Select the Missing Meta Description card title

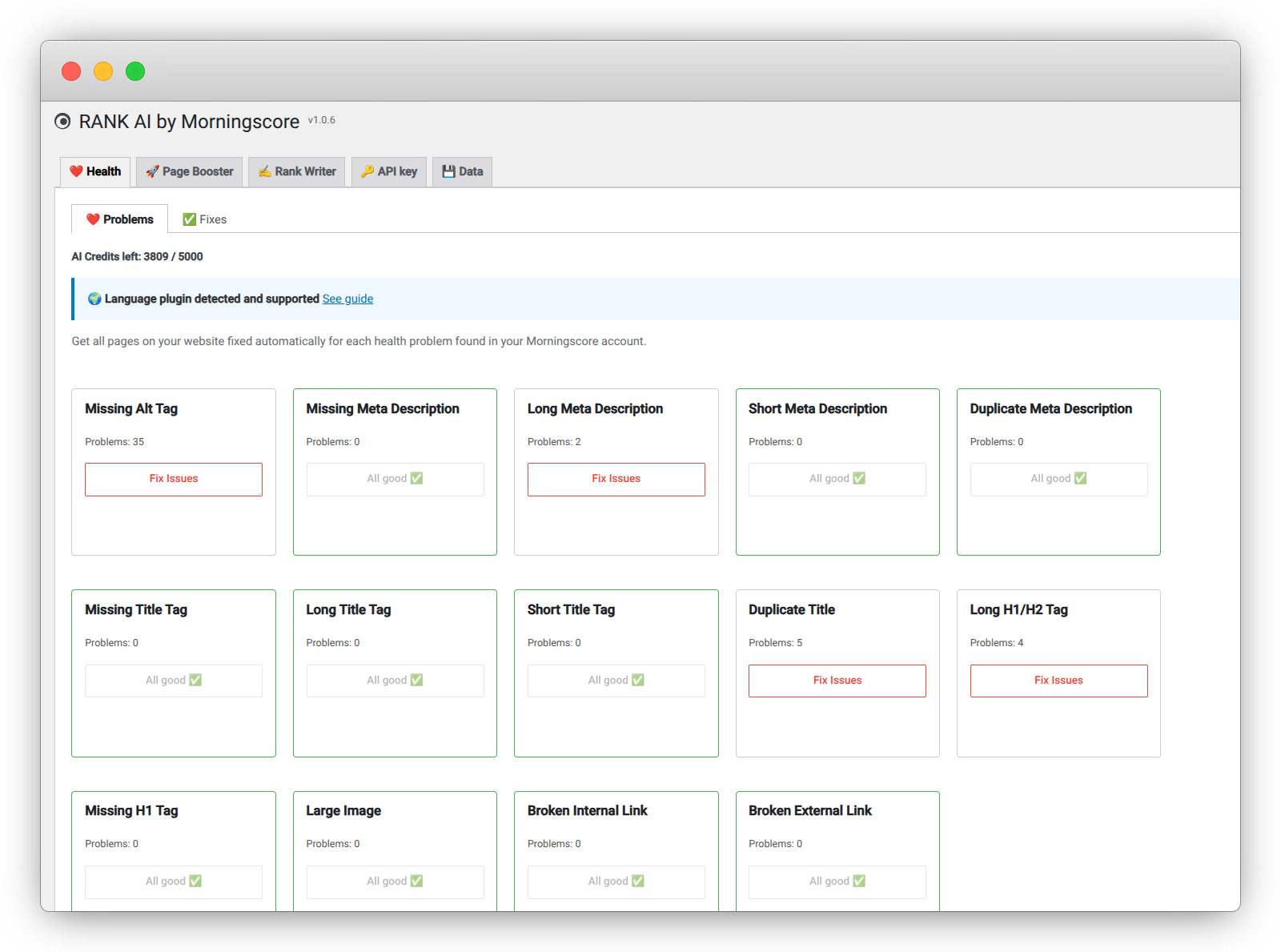[383, 409]
